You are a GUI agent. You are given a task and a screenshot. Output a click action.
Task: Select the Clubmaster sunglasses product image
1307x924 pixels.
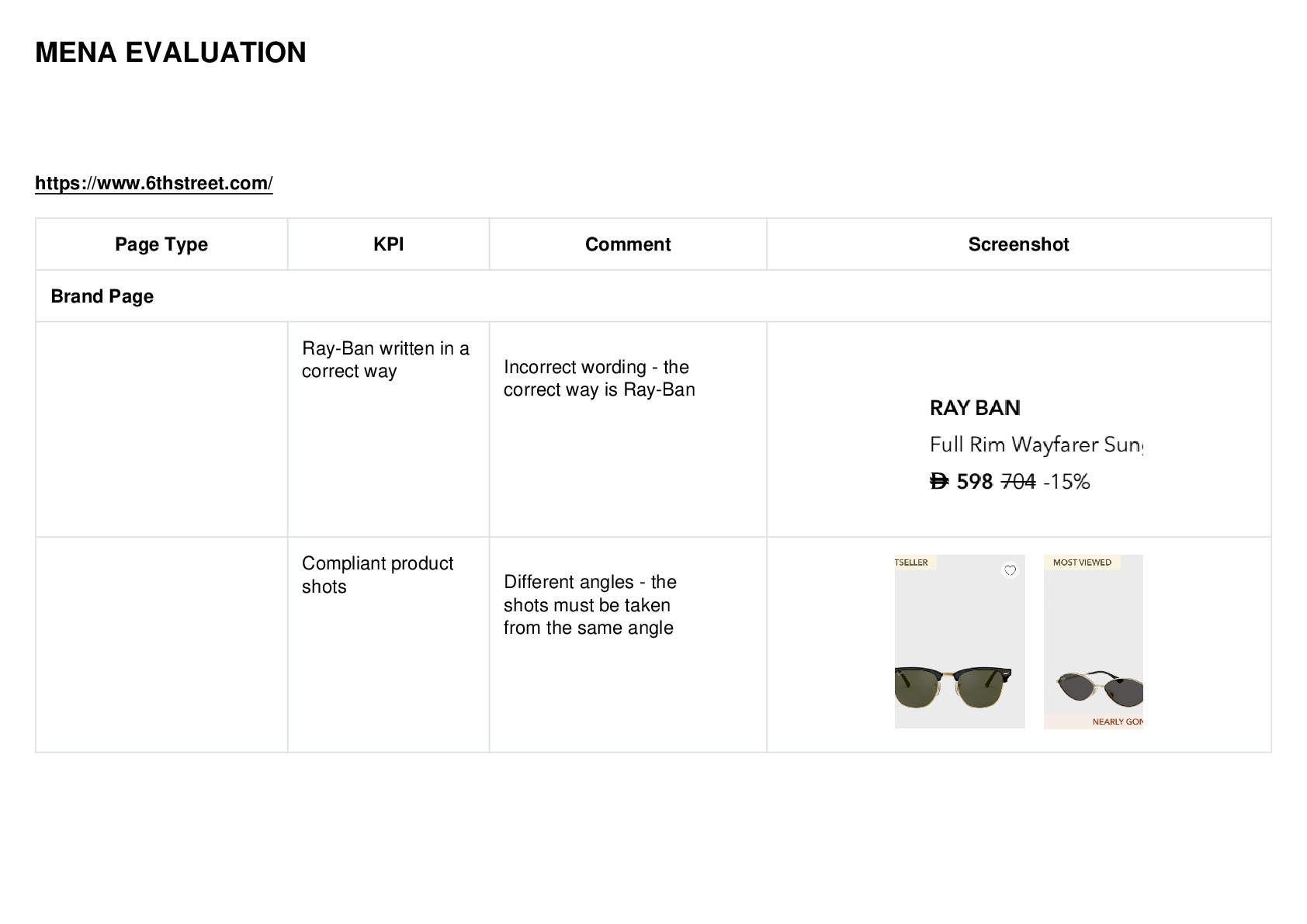[x=959, y=641]
